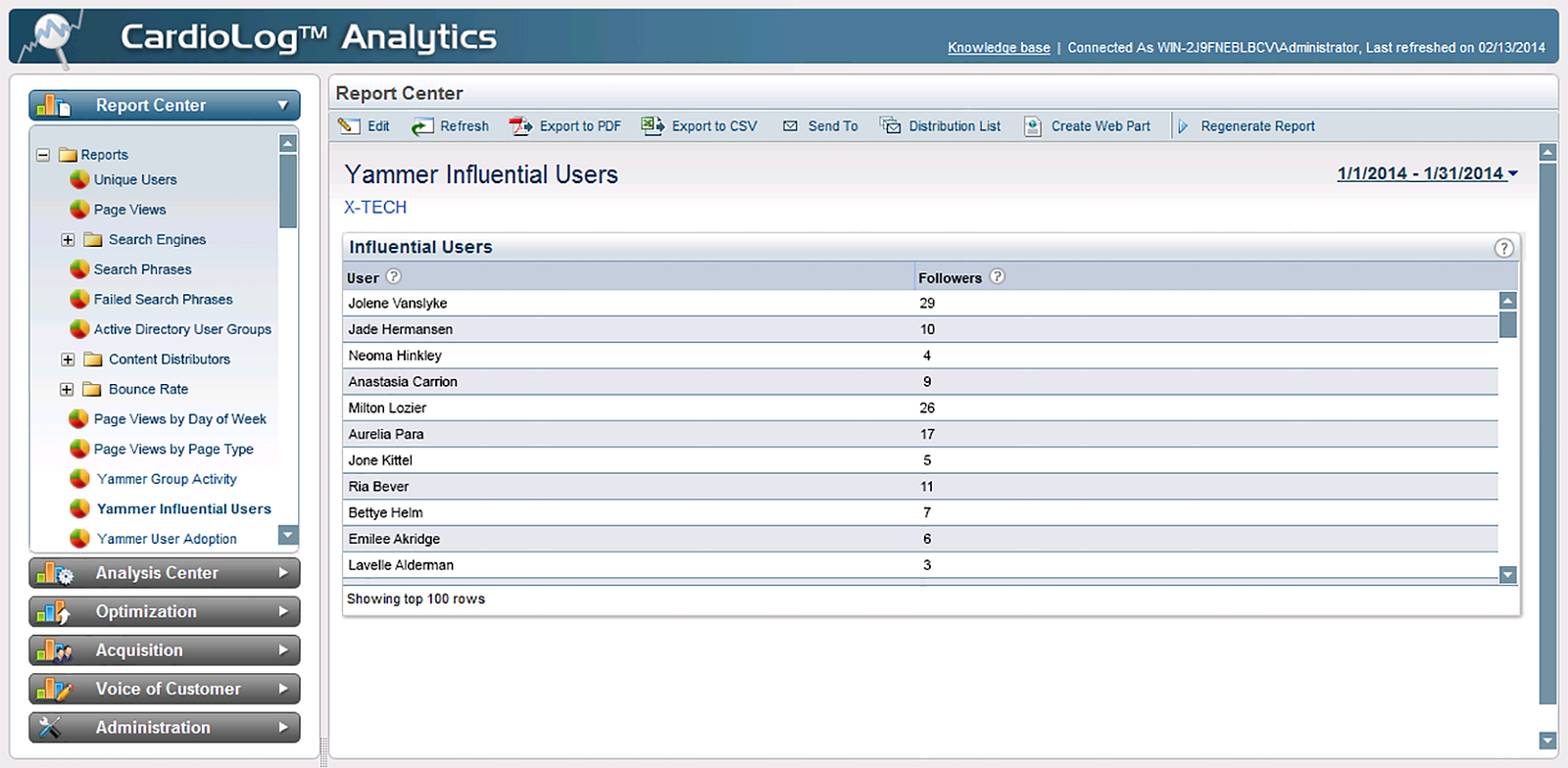Open the Knowledge base link

[998, 47]
